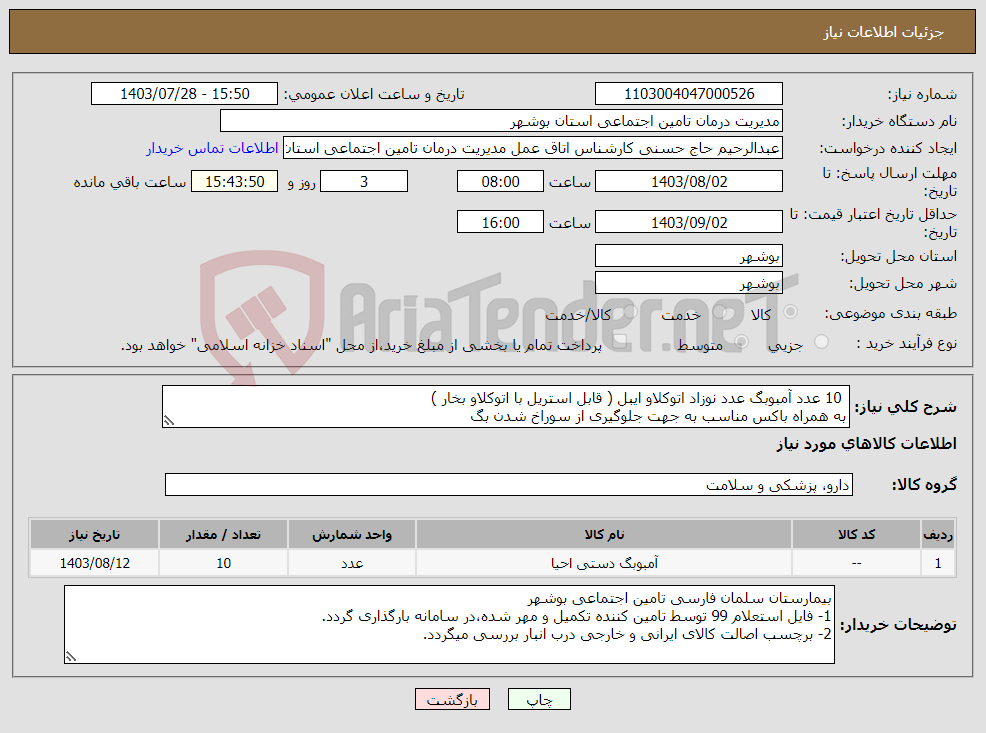Click price validity date 1403/09/02
The height and width of the screenshot is (733, 986).
[689, 223]
